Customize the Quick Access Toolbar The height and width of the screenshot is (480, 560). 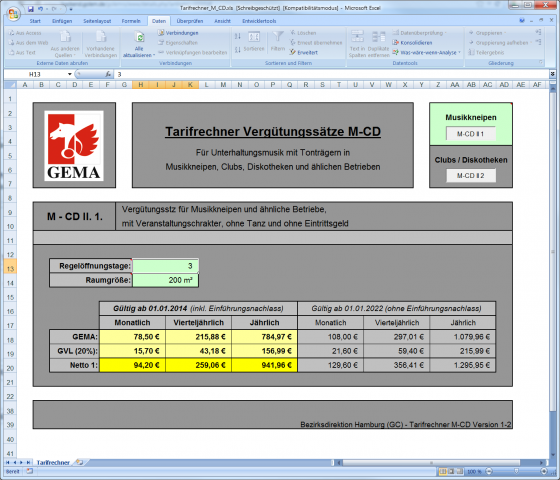[x=71, y=9]
